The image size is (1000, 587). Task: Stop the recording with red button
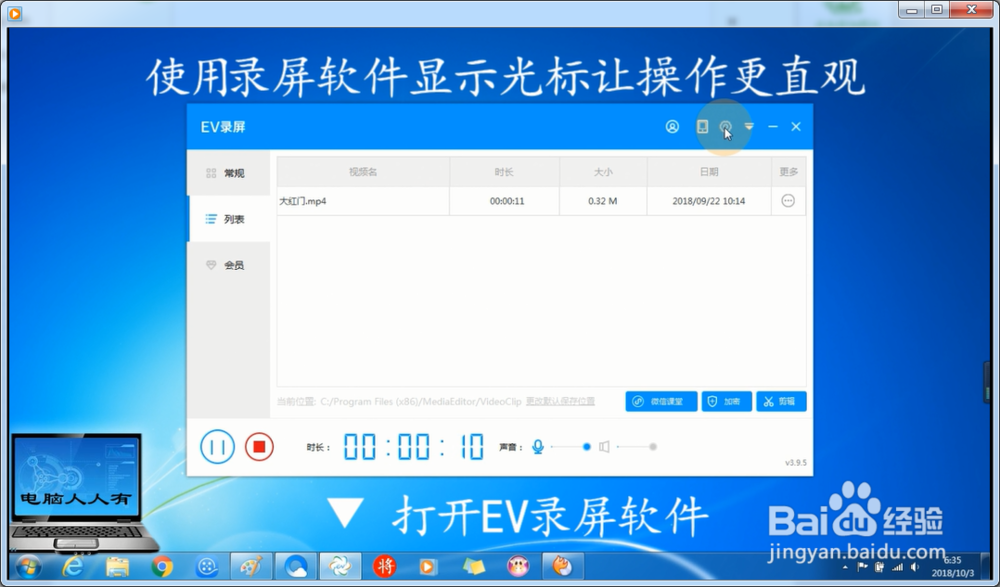[259, 447]
